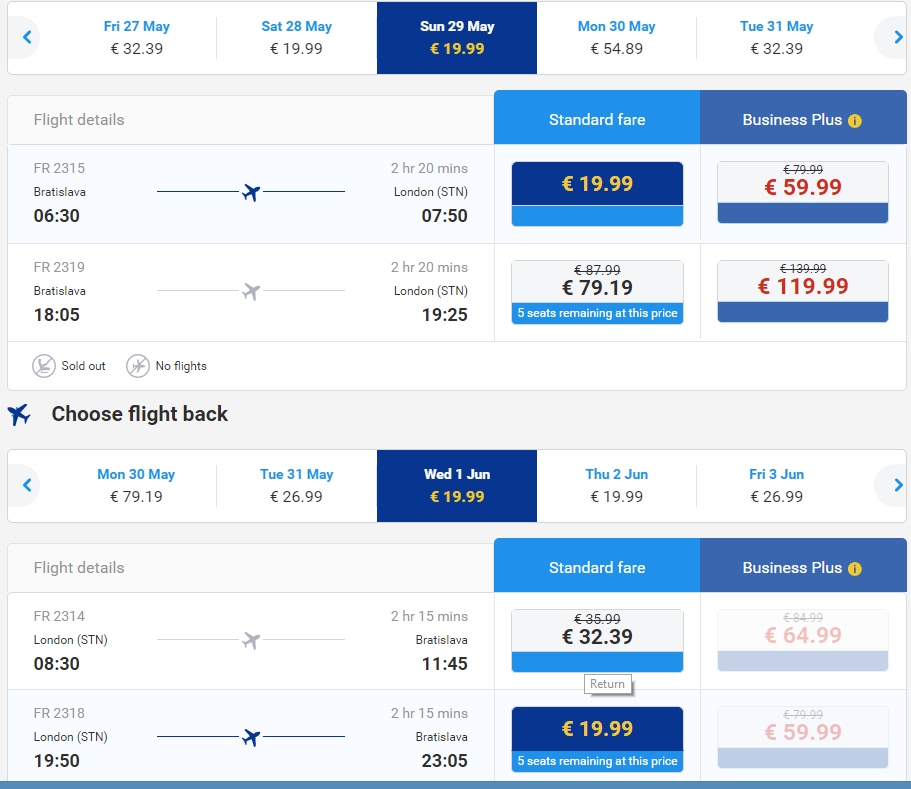The height and width of the screenshot is (789, 911).
Task: Select Fri 27 May outbound date
Action: click(137, 38)
